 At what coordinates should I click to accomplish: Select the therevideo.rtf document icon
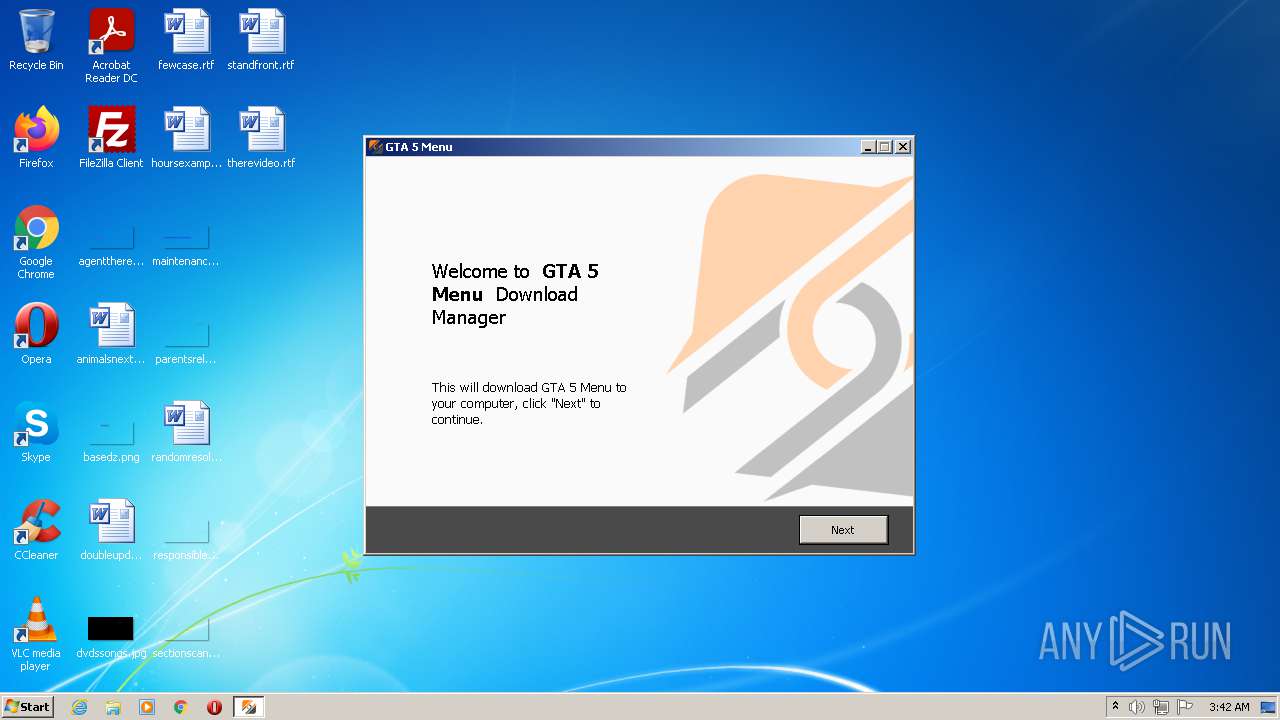(261, 138)
